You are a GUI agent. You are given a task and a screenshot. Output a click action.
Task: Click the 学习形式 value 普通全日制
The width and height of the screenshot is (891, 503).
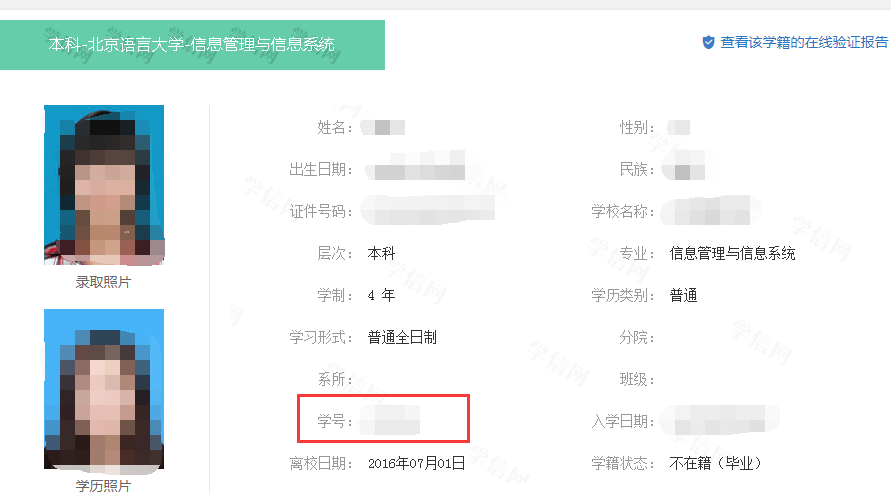(x=402, y=337)
